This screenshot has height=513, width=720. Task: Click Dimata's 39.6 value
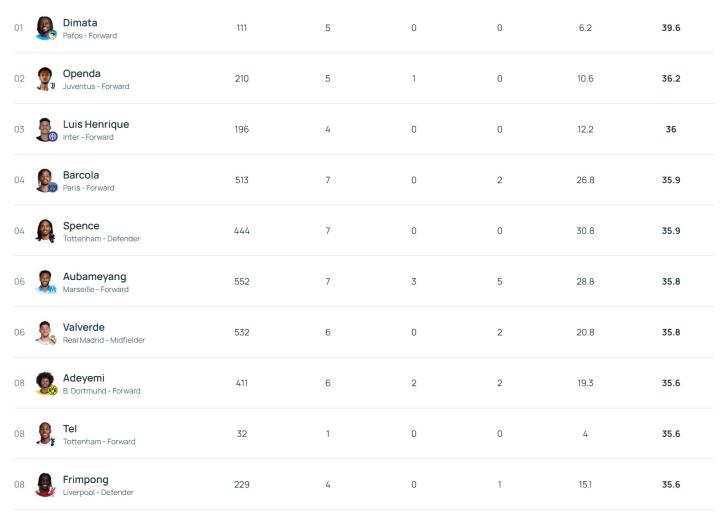671,28
